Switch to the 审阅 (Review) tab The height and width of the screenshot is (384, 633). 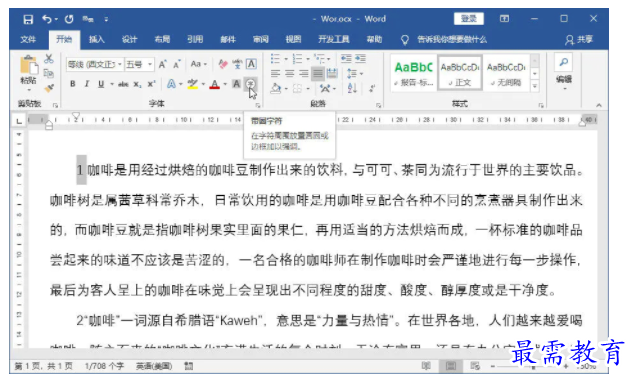(x=260, y=40)
